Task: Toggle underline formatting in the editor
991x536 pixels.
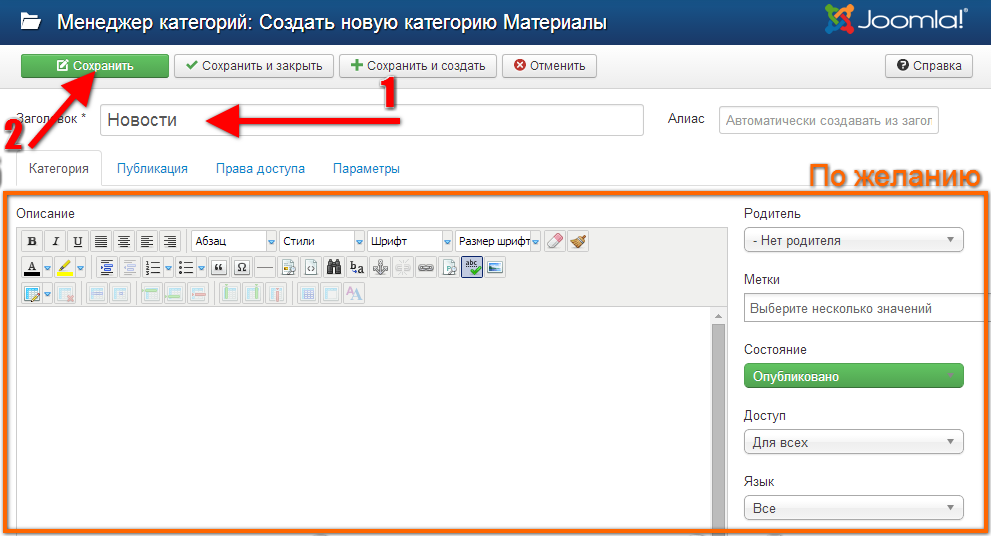Action: click(x=78, y=241)
